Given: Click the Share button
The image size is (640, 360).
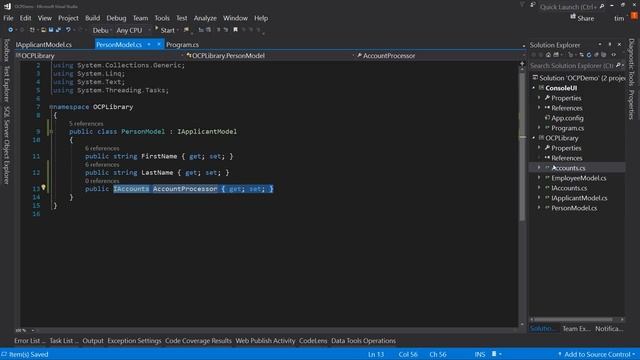Looking at the screenshot, I should 582,18.
